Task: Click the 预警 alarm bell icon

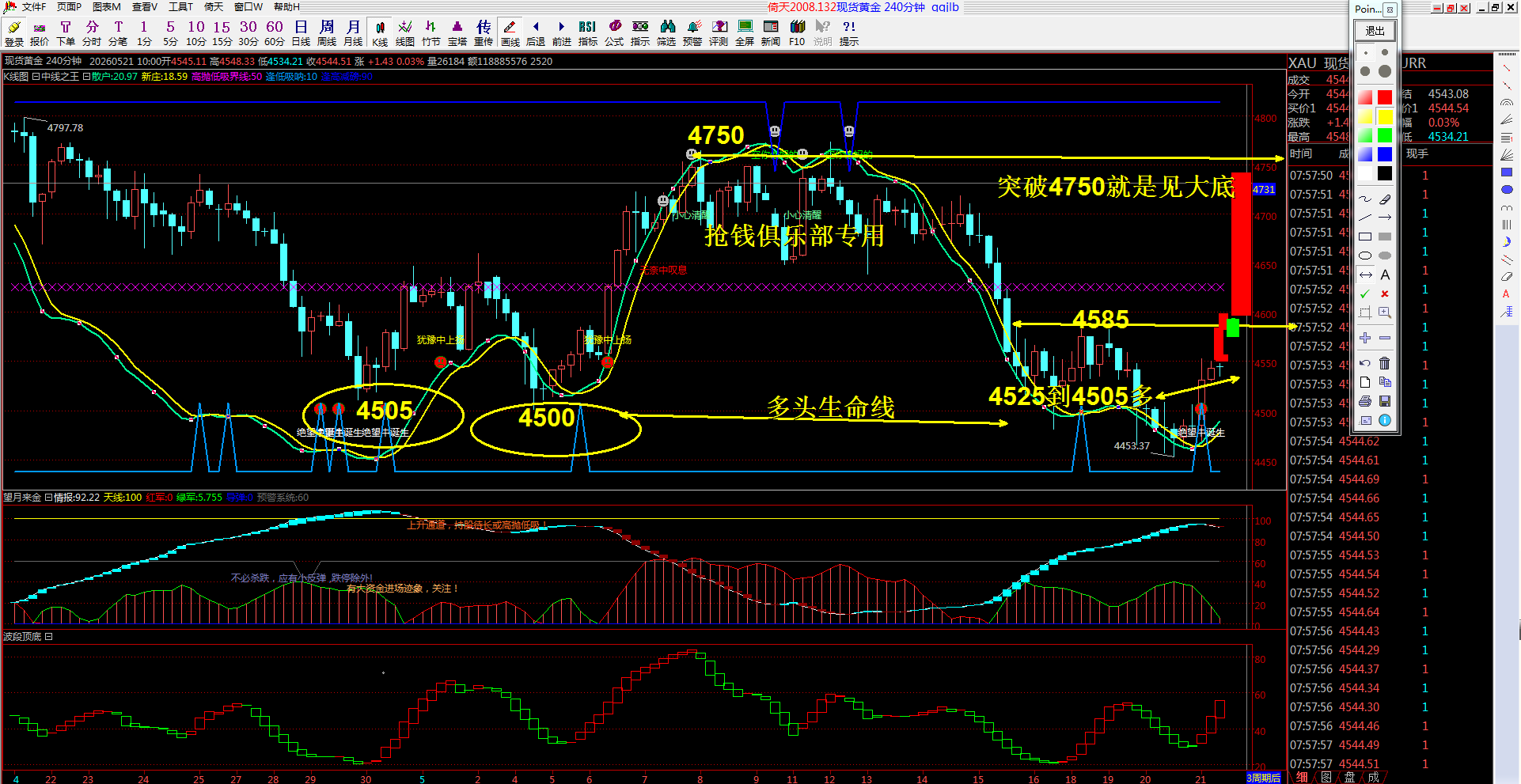Action: click(x=692, y=33)
